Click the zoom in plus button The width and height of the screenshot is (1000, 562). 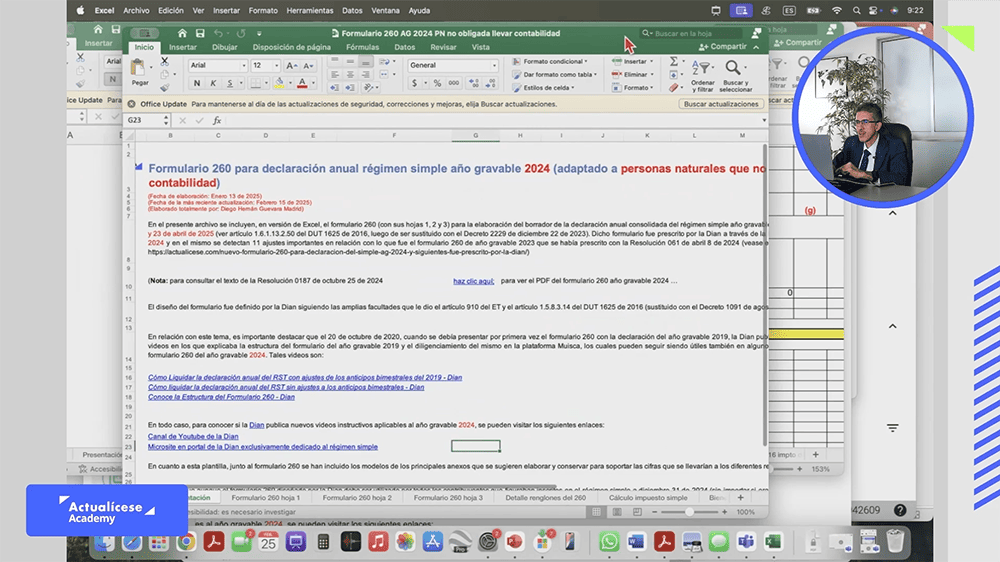(724, 512)
